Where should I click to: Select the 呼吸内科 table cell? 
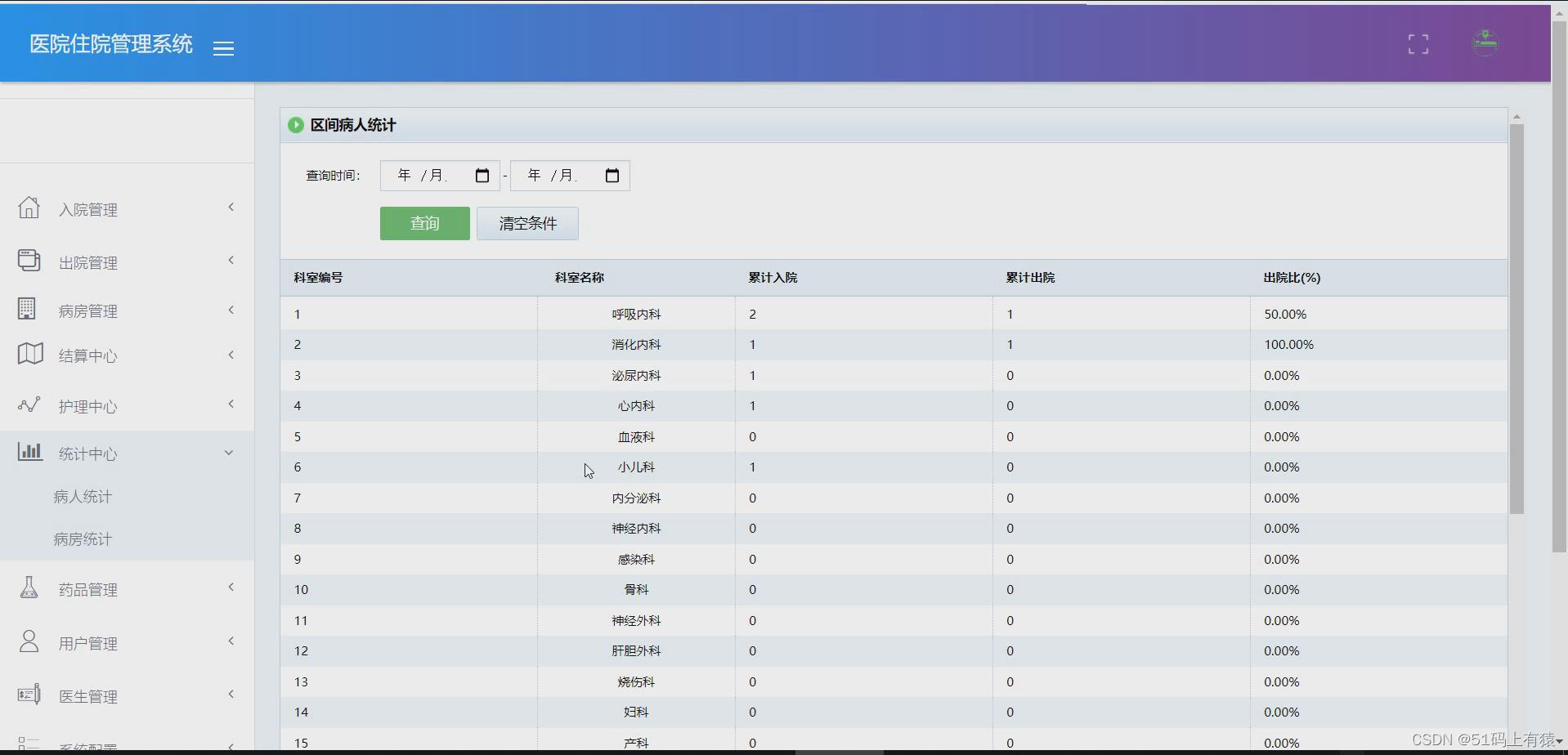pos(636,314)
